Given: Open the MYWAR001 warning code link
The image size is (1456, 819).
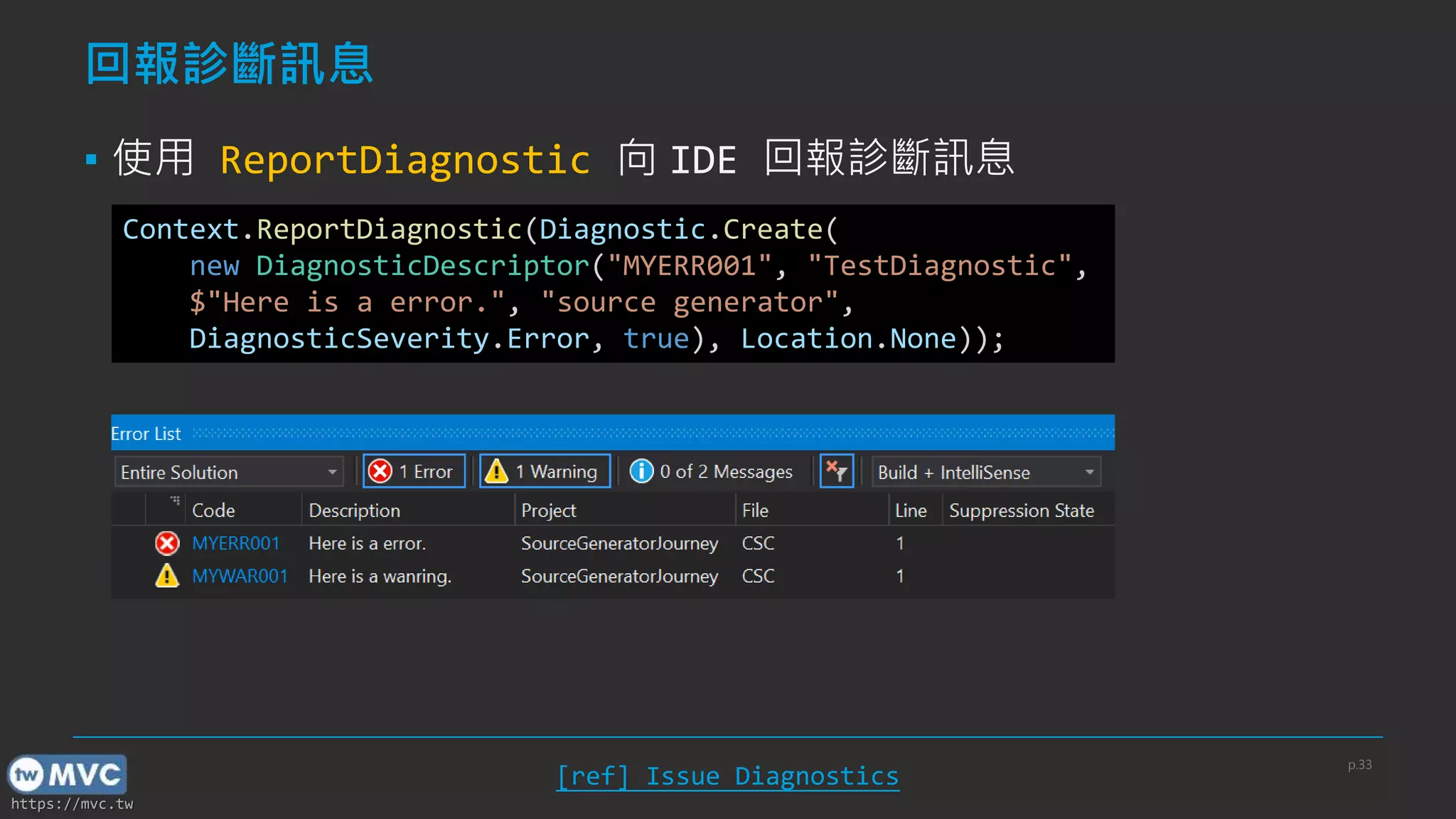Looking at the screenshot, I should pos(240,576).
